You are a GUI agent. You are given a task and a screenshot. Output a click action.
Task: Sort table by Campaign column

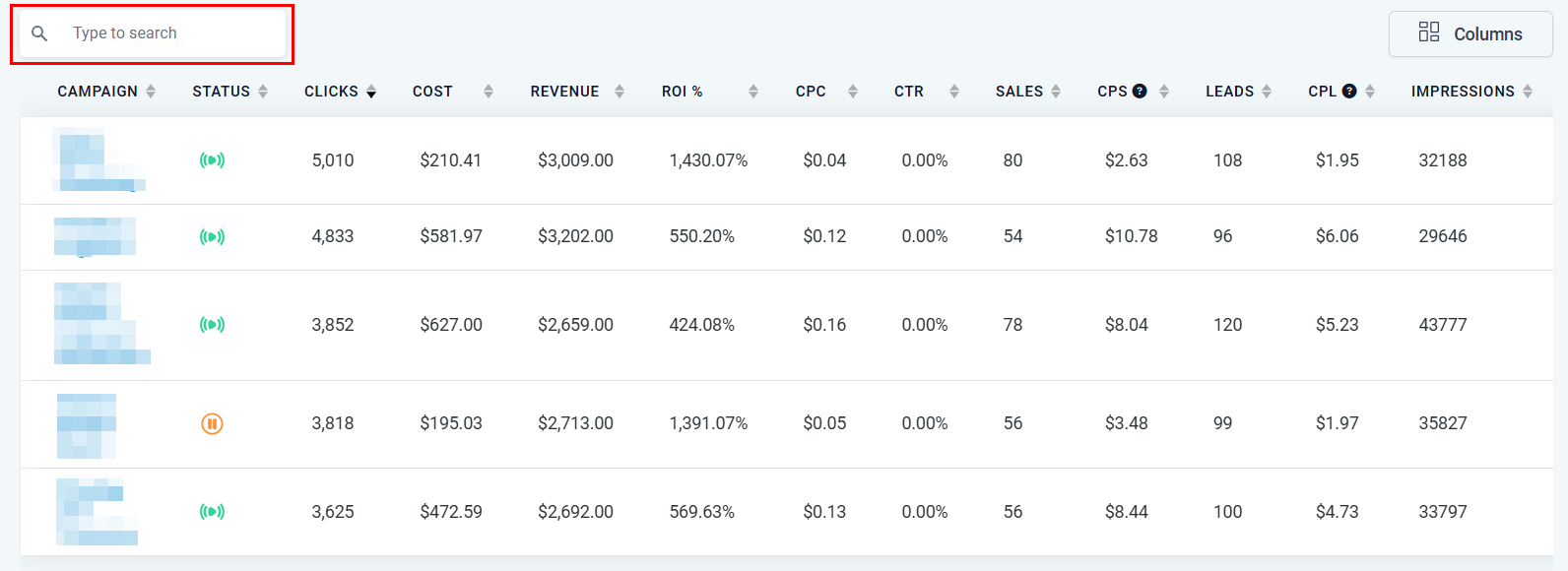(x=98, y=92)
